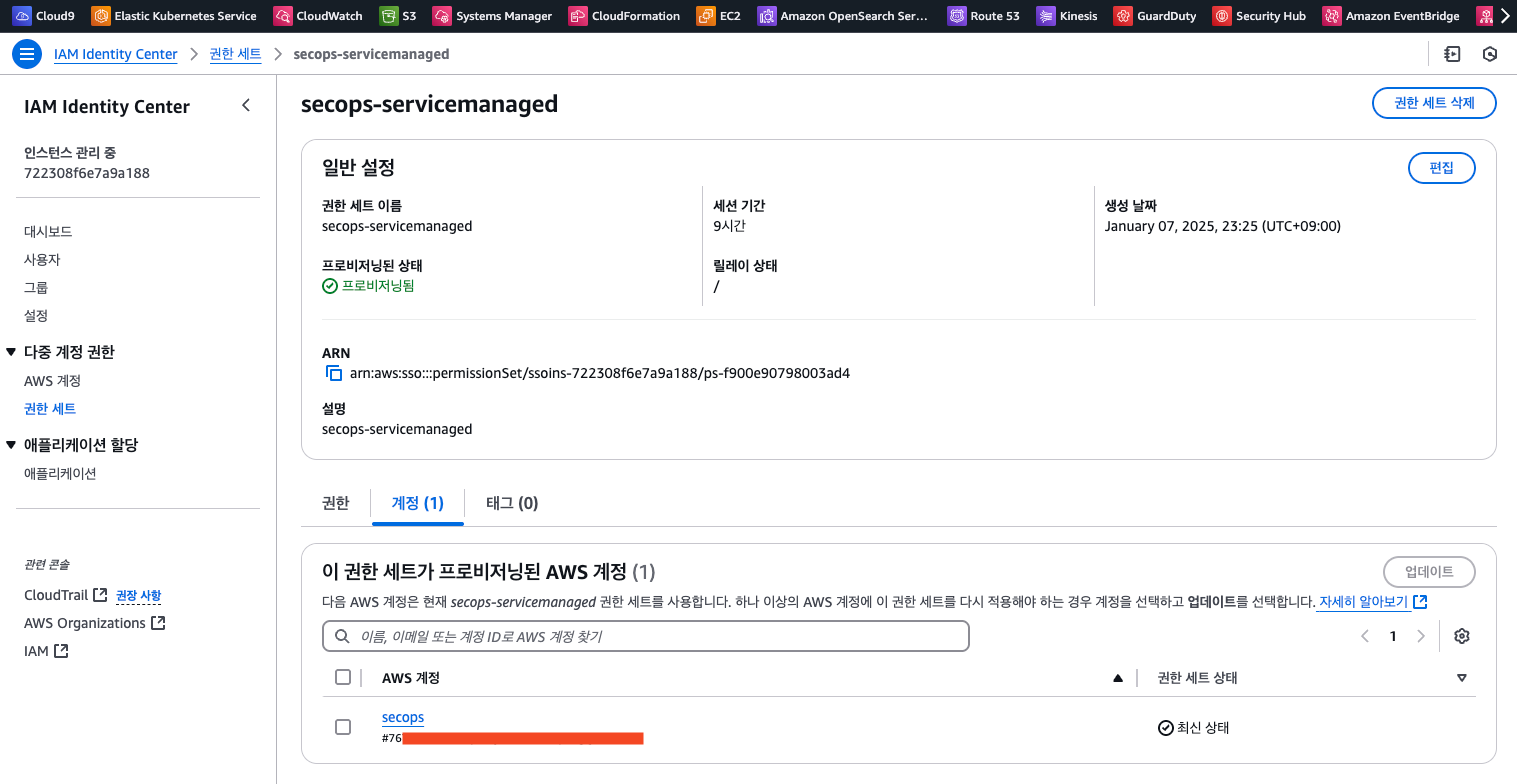Copy the permission set ARN
The width and height of the screenshot is (1517, 784).
click(334, 373)
